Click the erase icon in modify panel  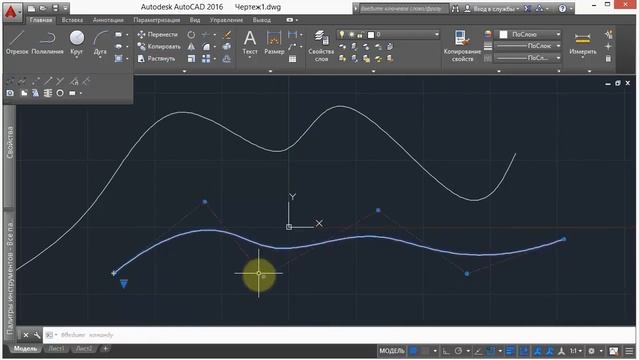tap(227, 35)
